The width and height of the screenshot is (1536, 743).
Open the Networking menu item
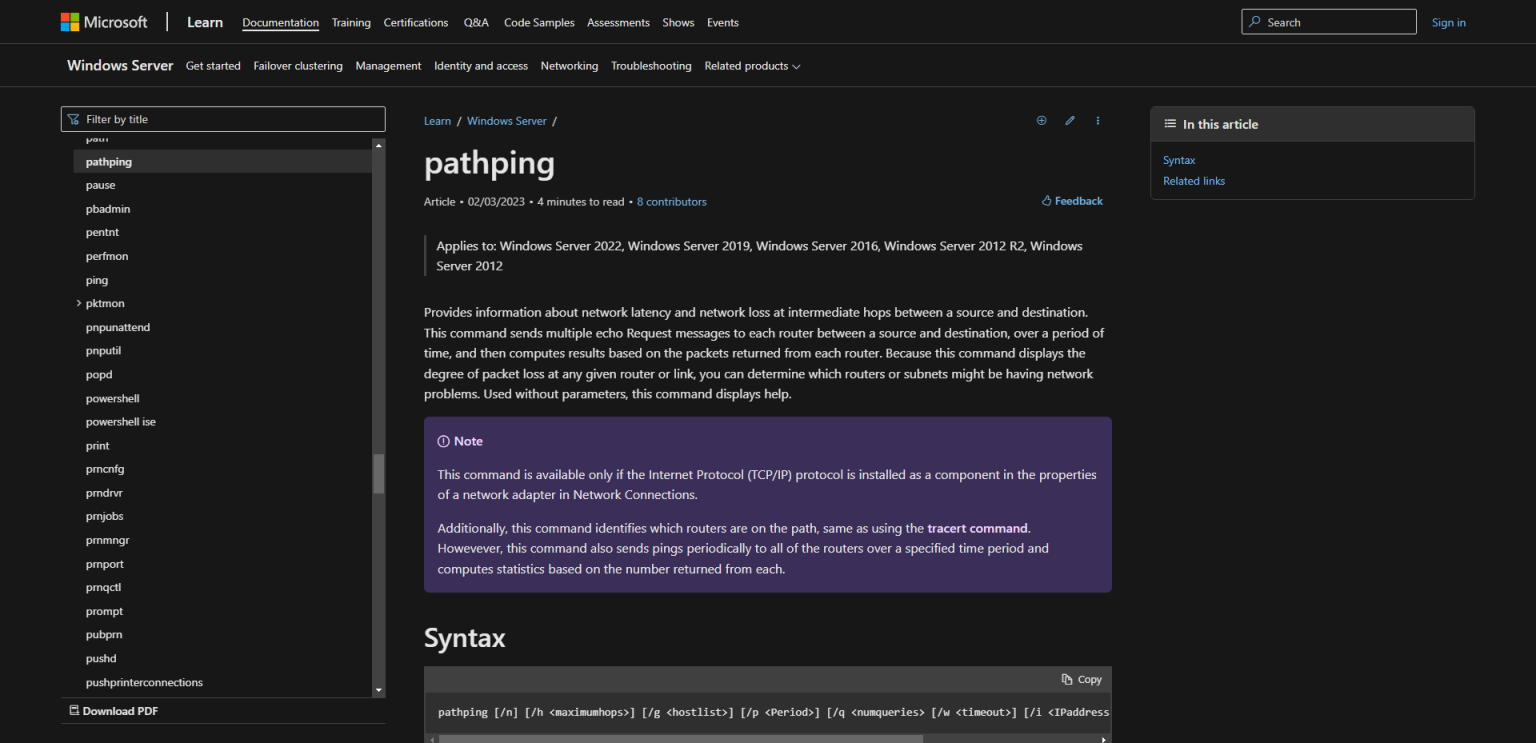click(569, 66)
